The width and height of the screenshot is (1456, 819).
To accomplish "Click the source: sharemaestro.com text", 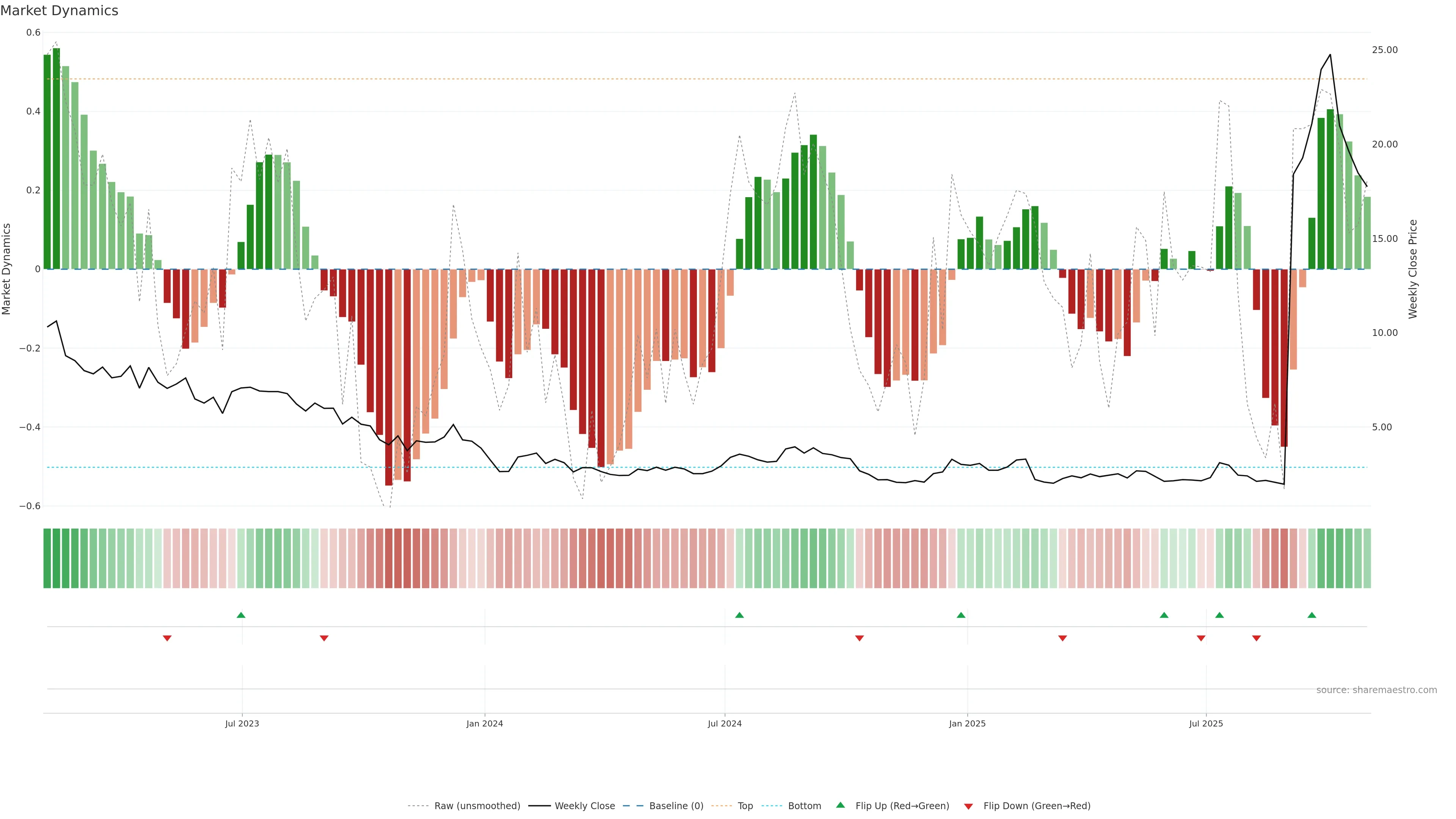I will (x=1376, y=690).
